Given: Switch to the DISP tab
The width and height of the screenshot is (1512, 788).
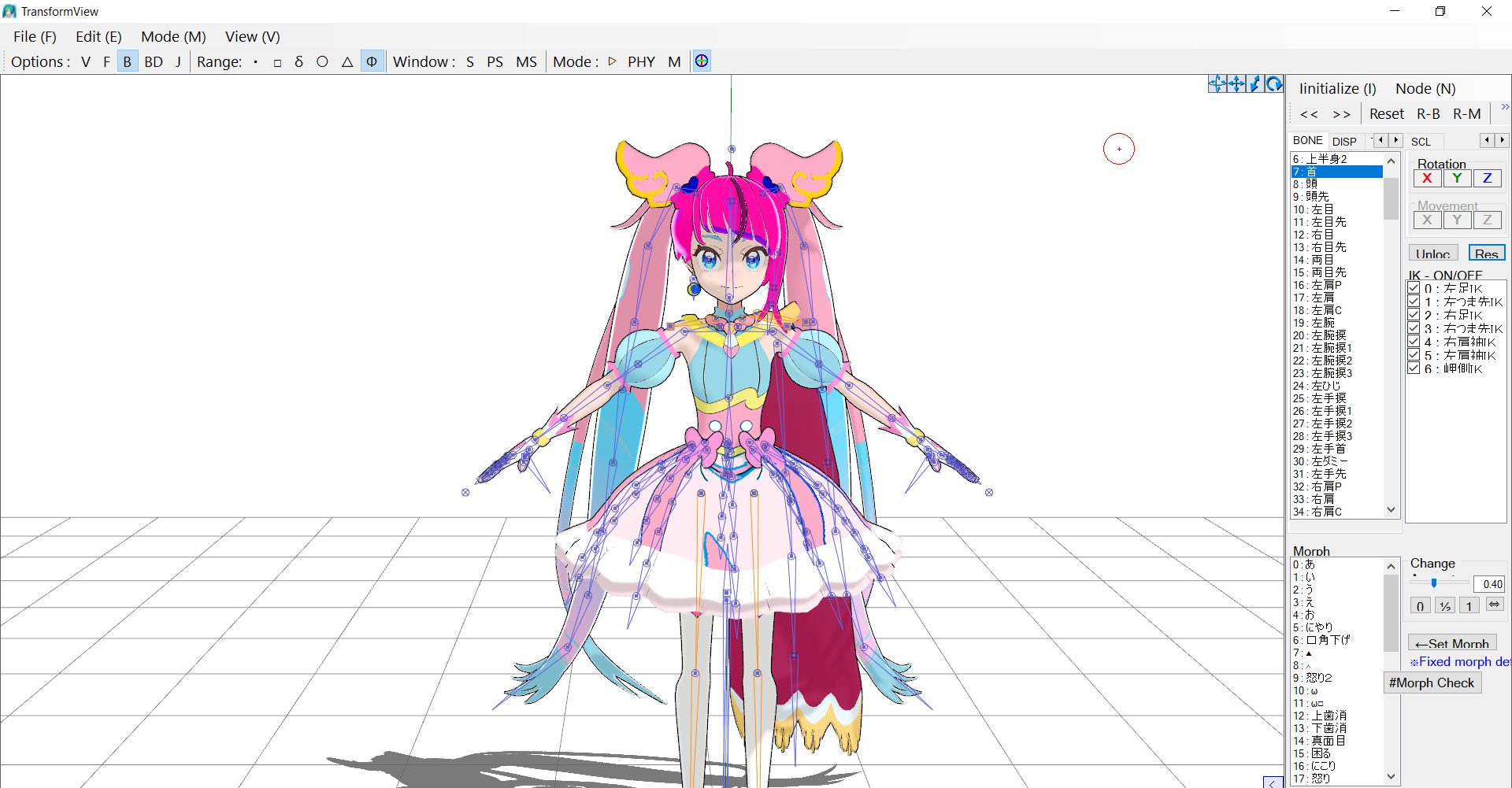Looking at the screenshot, I should coord(1344,142).
